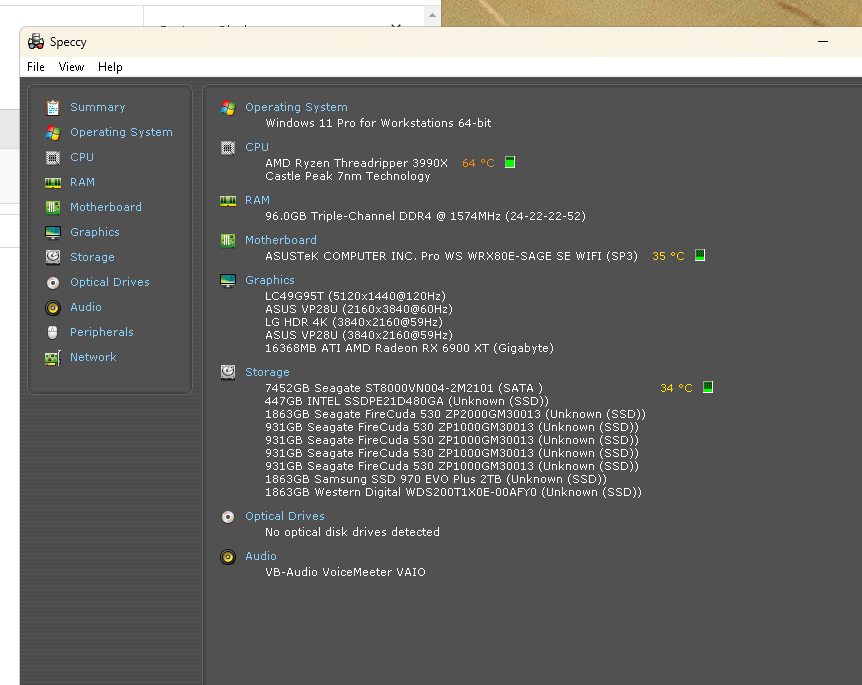Click the green motherboard temperature indicator icon
Viewport: 862px width, 685px height.
700,255
